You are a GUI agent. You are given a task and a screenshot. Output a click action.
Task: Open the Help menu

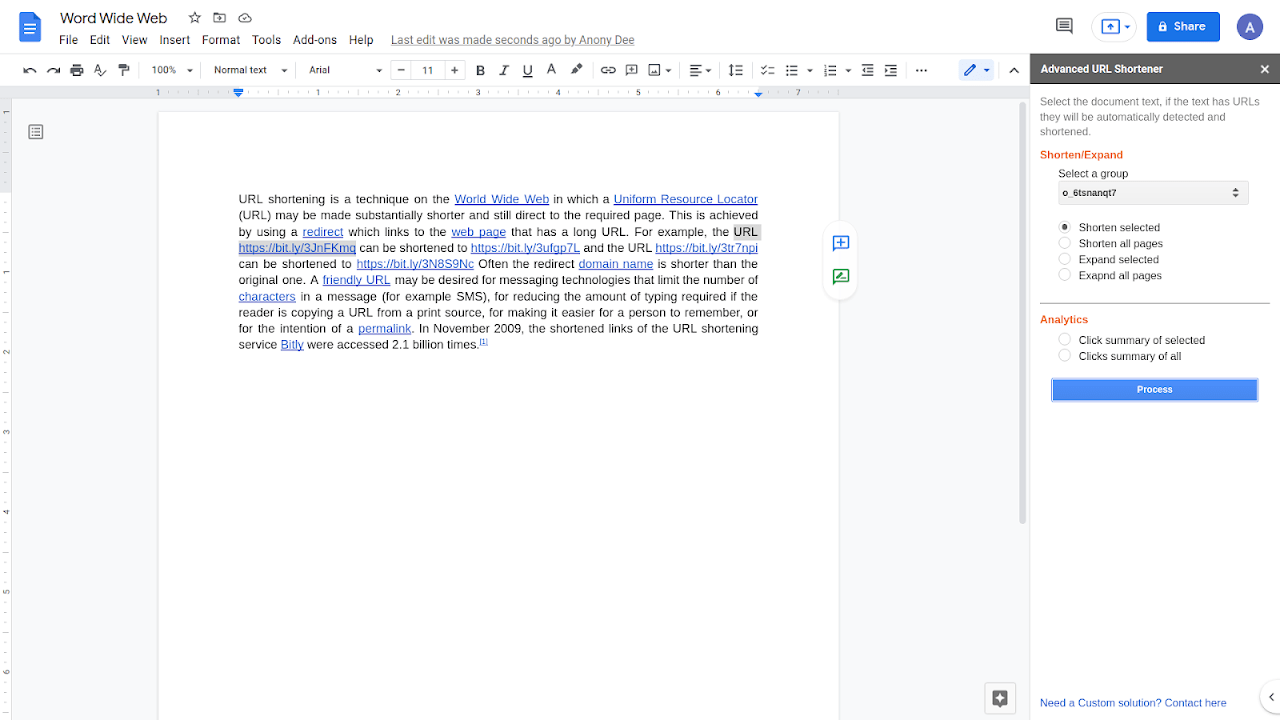tap(361, 40)
